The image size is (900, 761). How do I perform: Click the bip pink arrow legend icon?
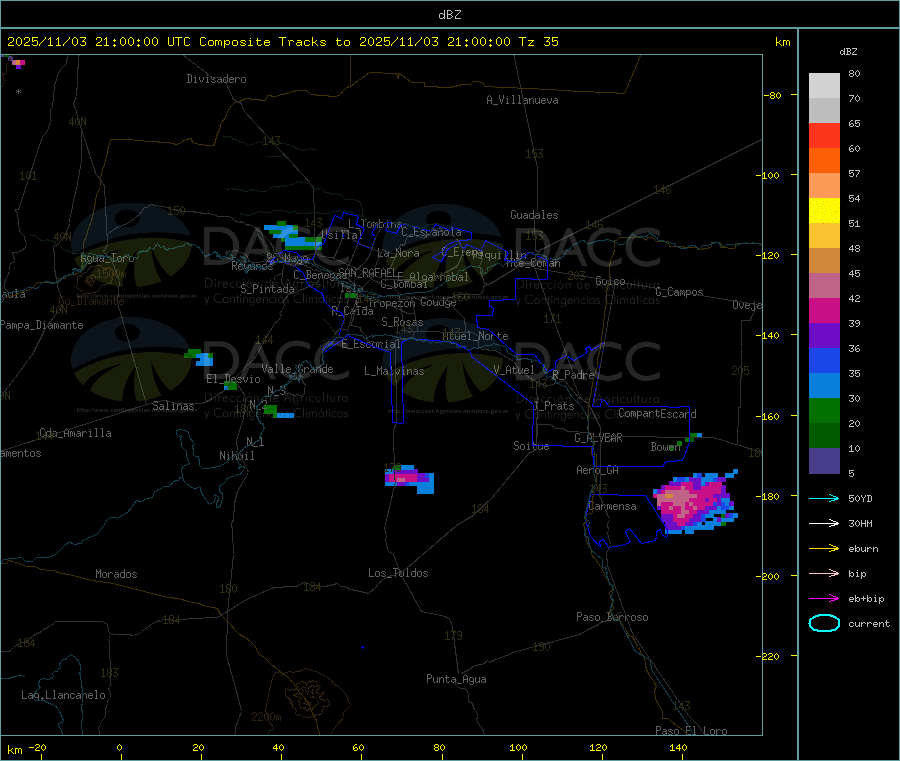click(x=824, y=573)
